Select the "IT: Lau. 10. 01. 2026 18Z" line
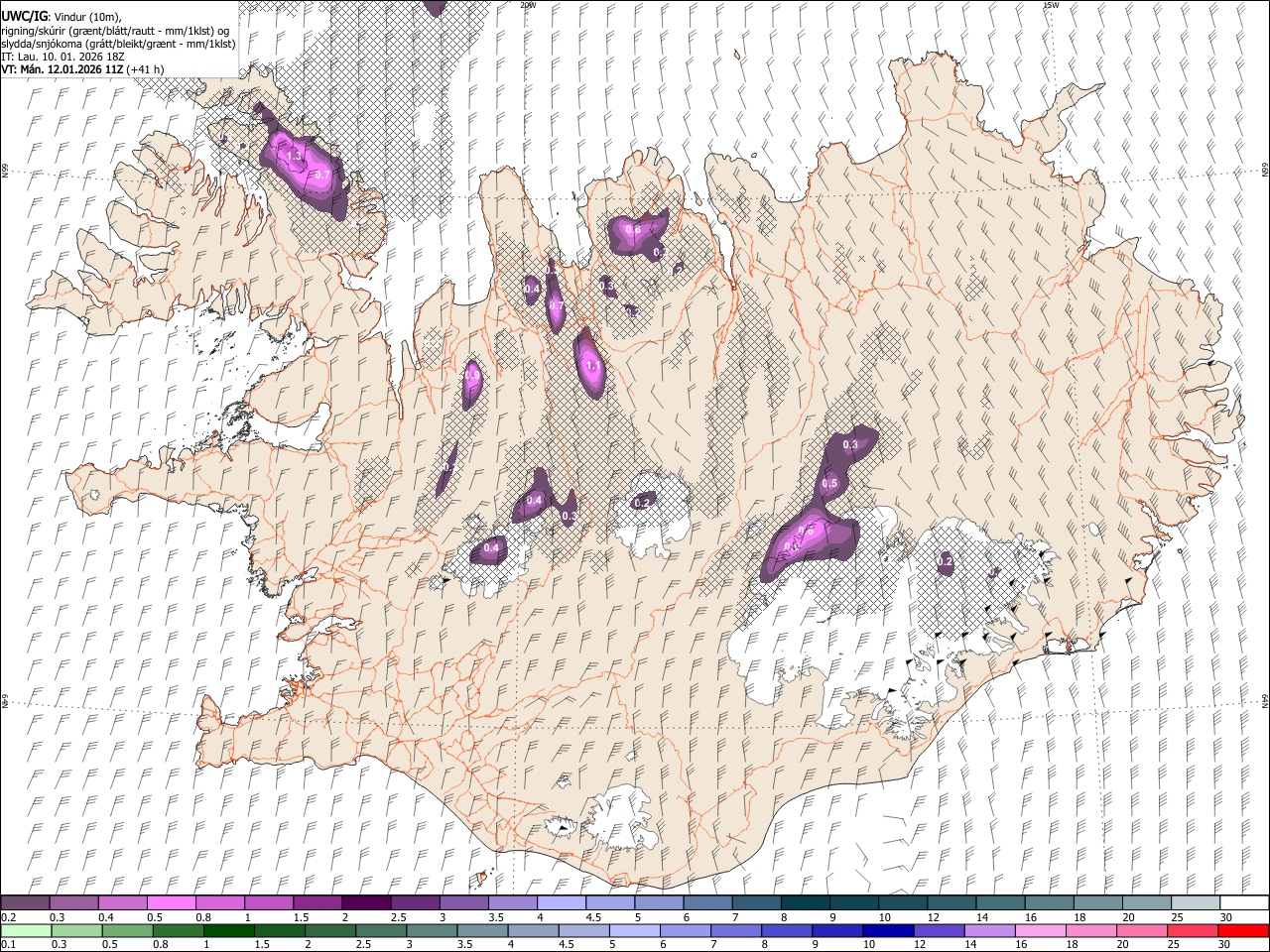The height and width of the screenshot is (952, 1270). (x=63, y=57)
